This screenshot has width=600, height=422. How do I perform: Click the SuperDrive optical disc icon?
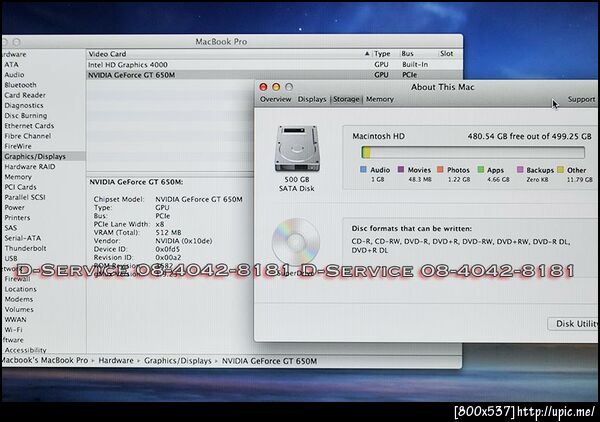coord(295,242)
